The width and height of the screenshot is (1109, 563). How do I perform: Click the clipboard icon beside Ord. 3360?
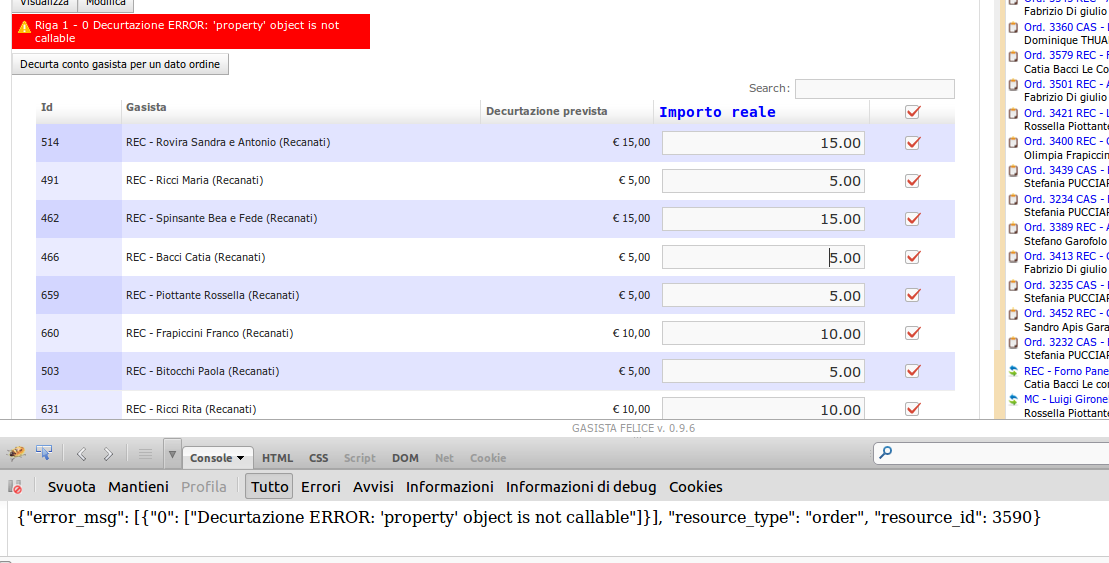pyautogui.click(x=1013, y=27)
